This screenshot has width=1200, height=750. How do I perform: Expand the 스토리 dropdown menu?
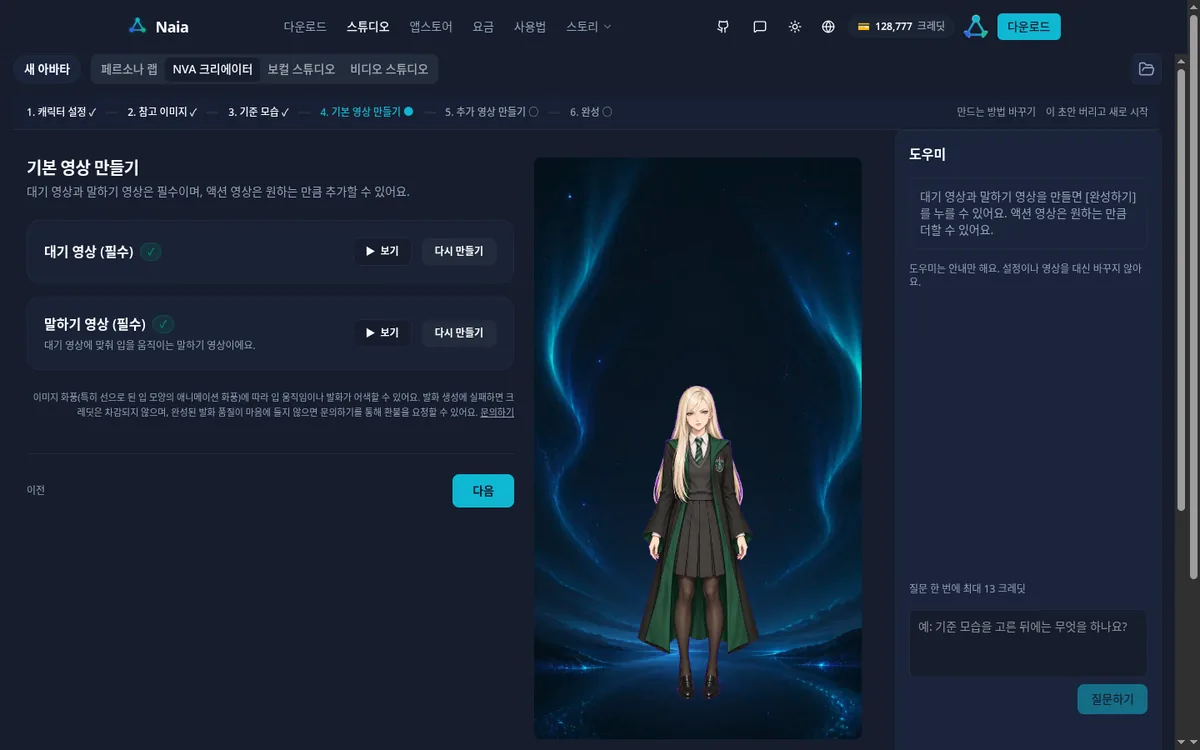[x=589, y=27]
